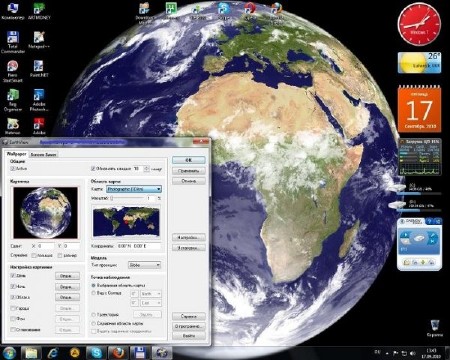Open the Skype desktop shortcut
This screenshot has width=450, height=360.
tap(224, 11)
